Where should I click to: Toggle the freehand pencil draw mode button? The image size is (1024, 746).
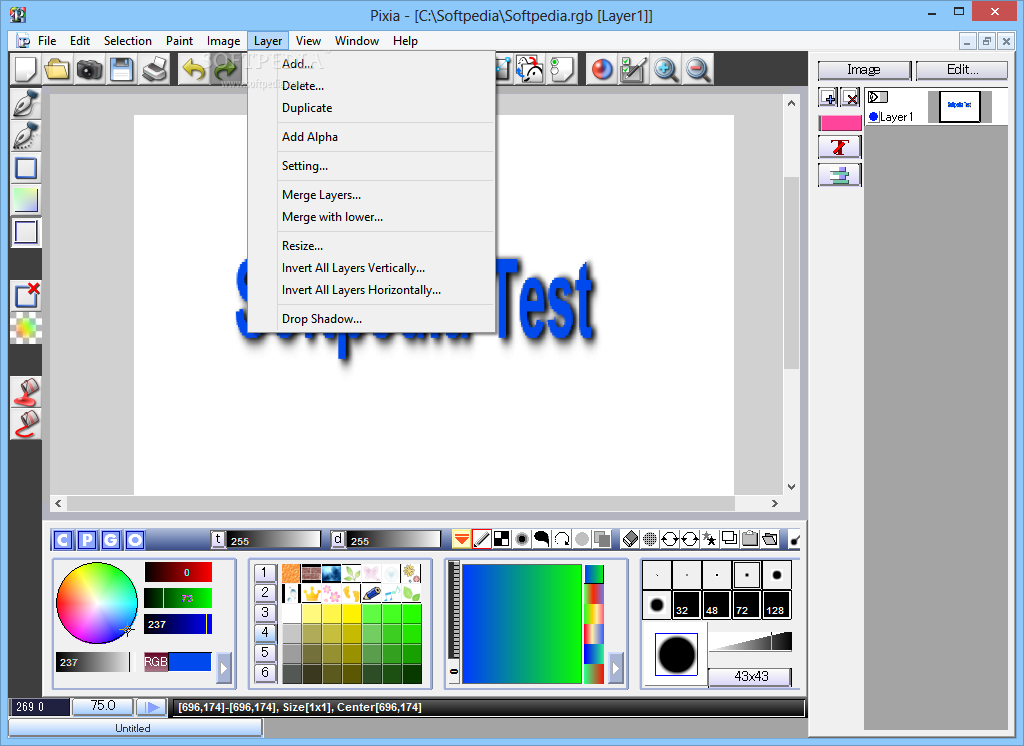(482, 539)
